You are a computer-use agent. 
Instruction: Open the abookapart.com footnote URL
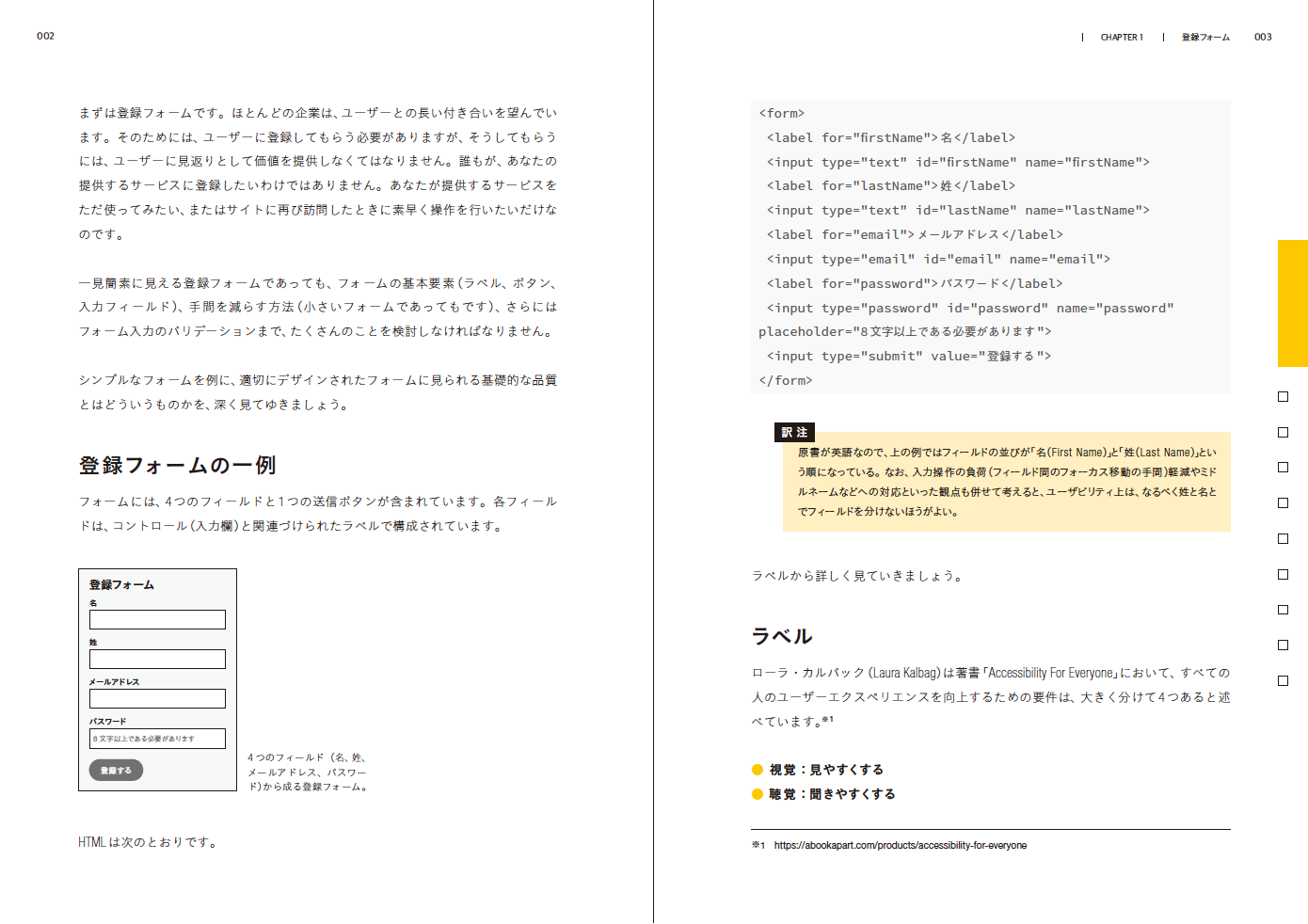click(900, 845)
